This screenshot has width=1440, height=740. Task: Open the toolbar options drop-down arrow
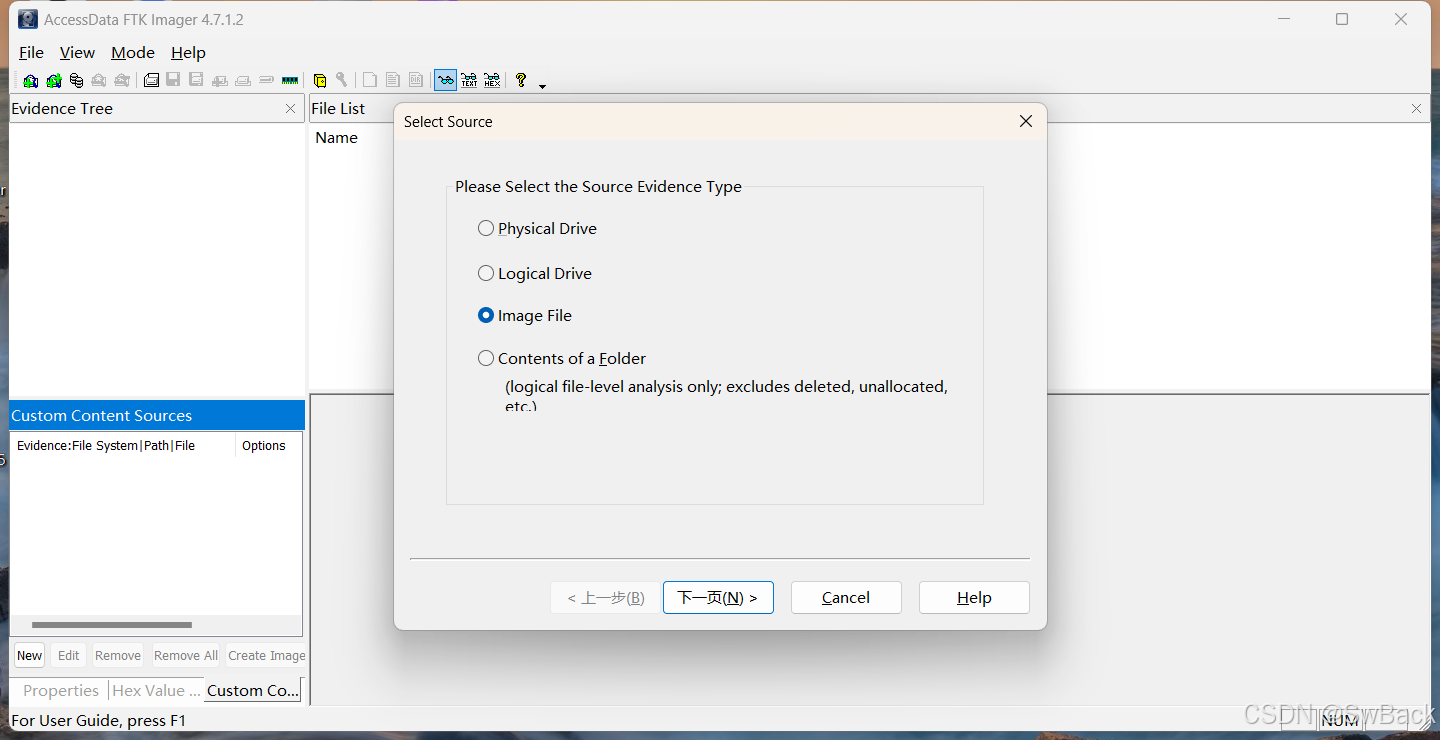point(542,87)
